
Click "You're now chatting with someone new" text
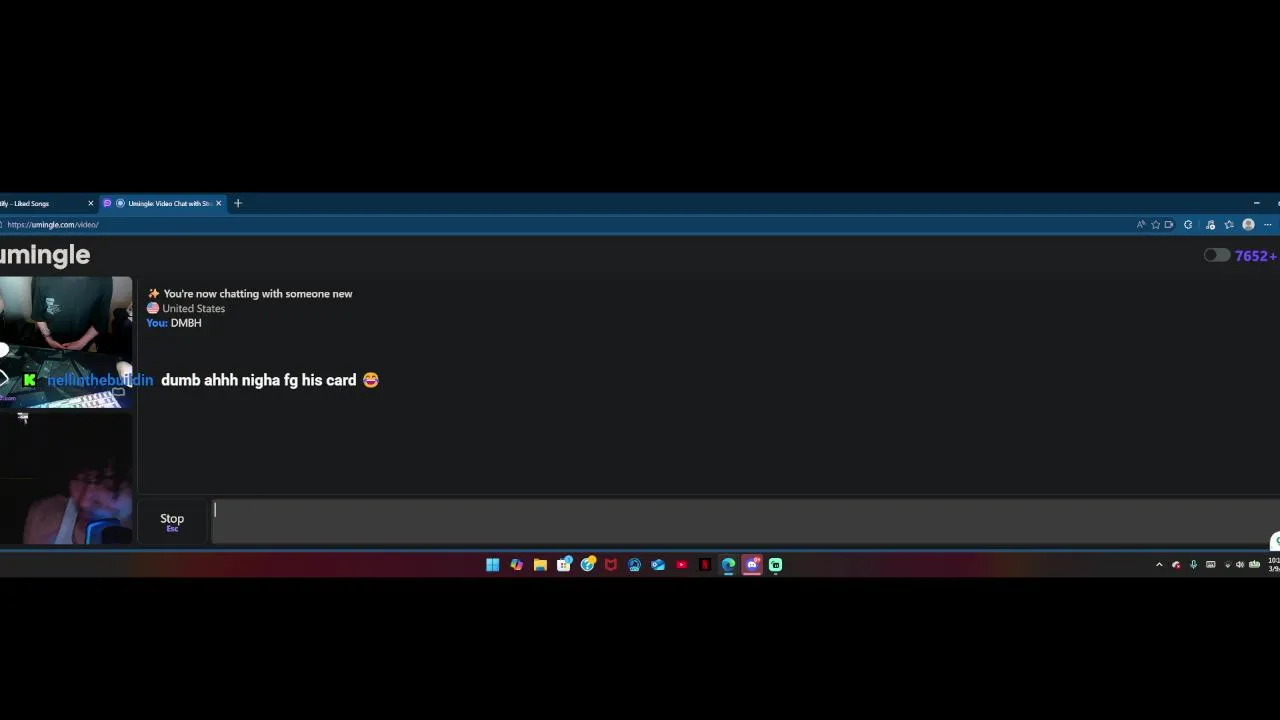click(258, 294)
